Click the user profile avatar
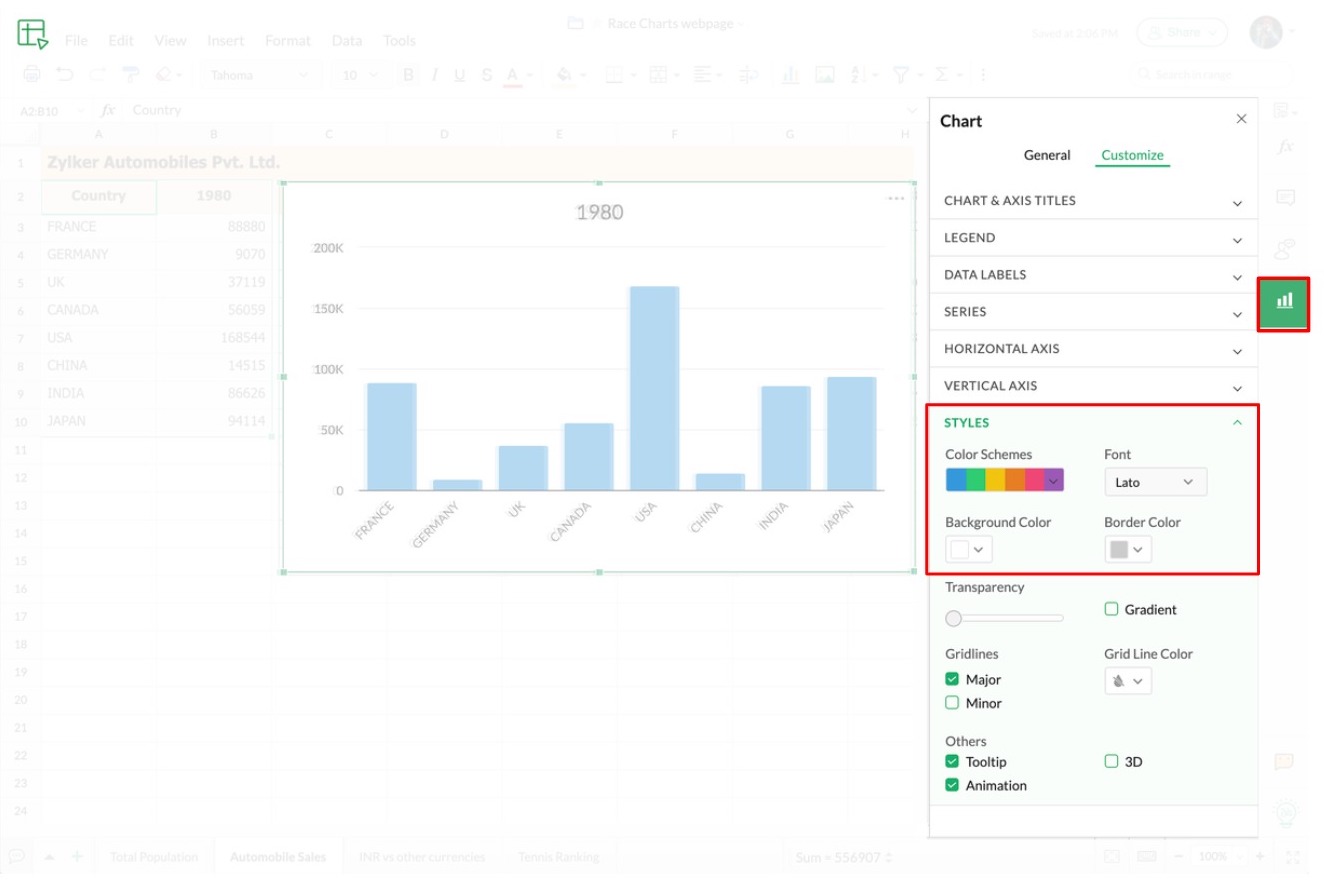 click(1266, 33)
